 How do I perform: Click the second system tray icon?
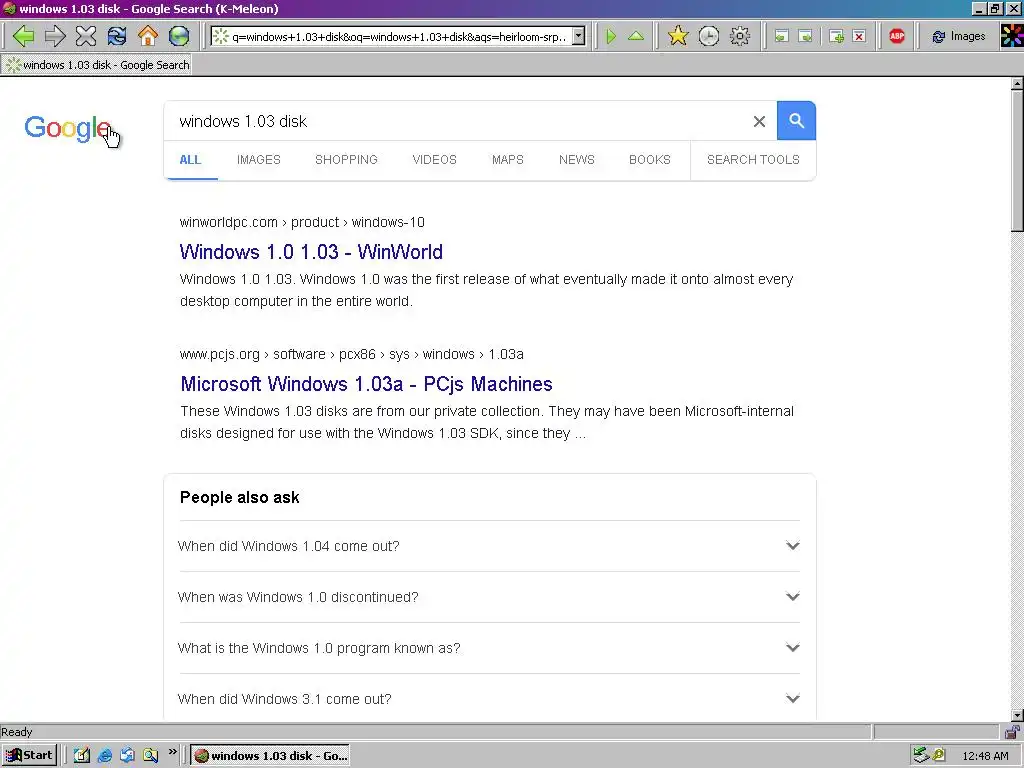click(939, 756)
